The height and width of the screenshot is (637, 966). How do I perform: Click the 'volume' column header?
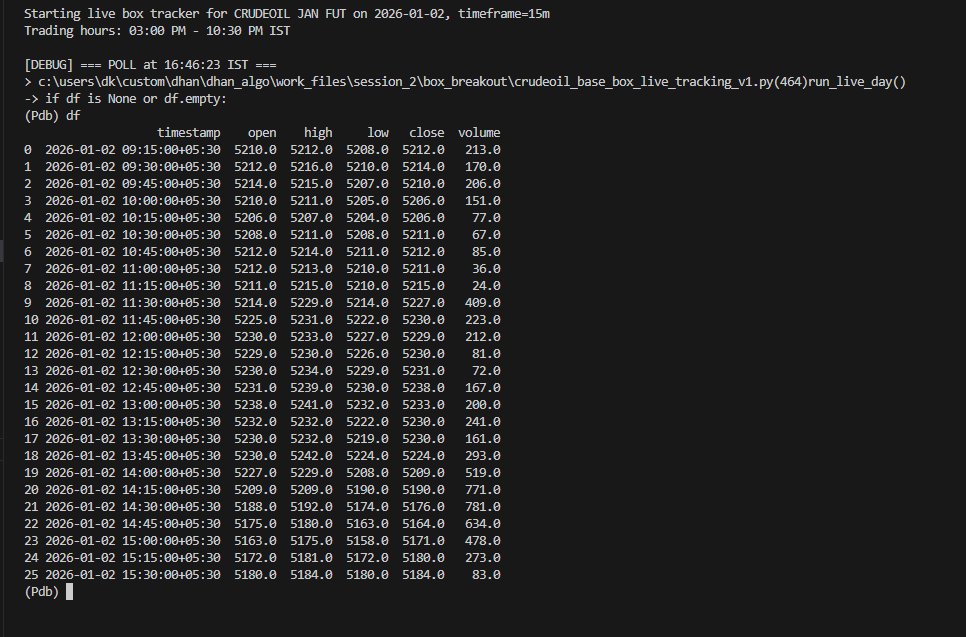(479, 133)
